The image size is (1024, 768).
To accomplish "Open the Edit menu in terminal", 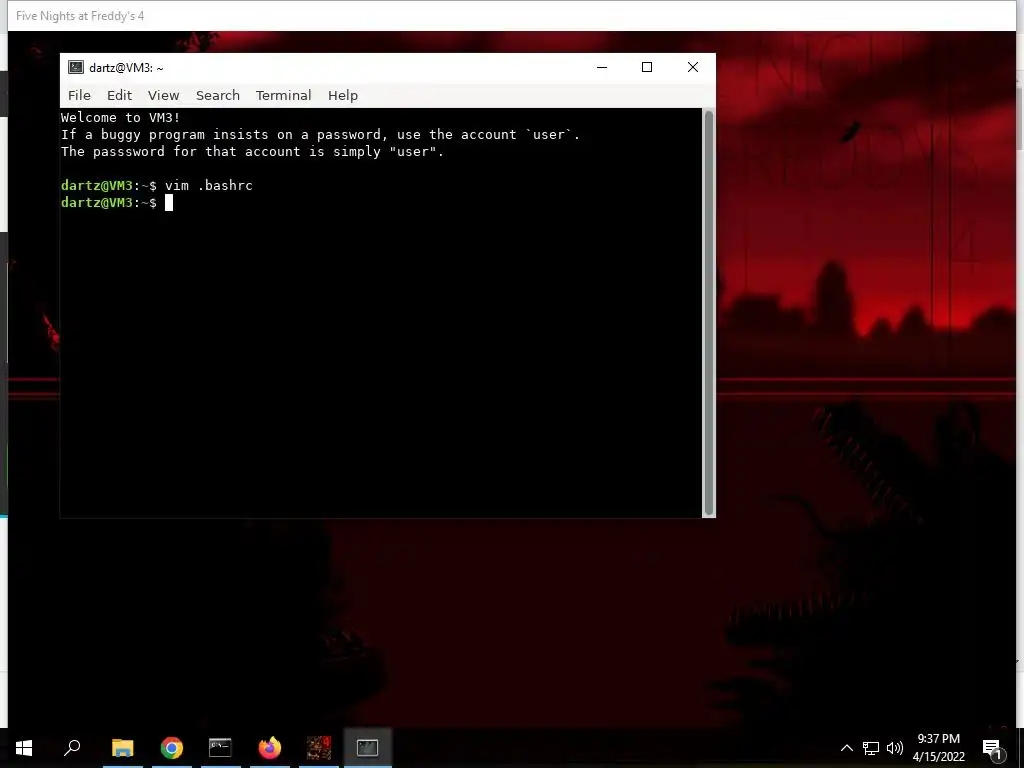I will (x=120, y=95).
